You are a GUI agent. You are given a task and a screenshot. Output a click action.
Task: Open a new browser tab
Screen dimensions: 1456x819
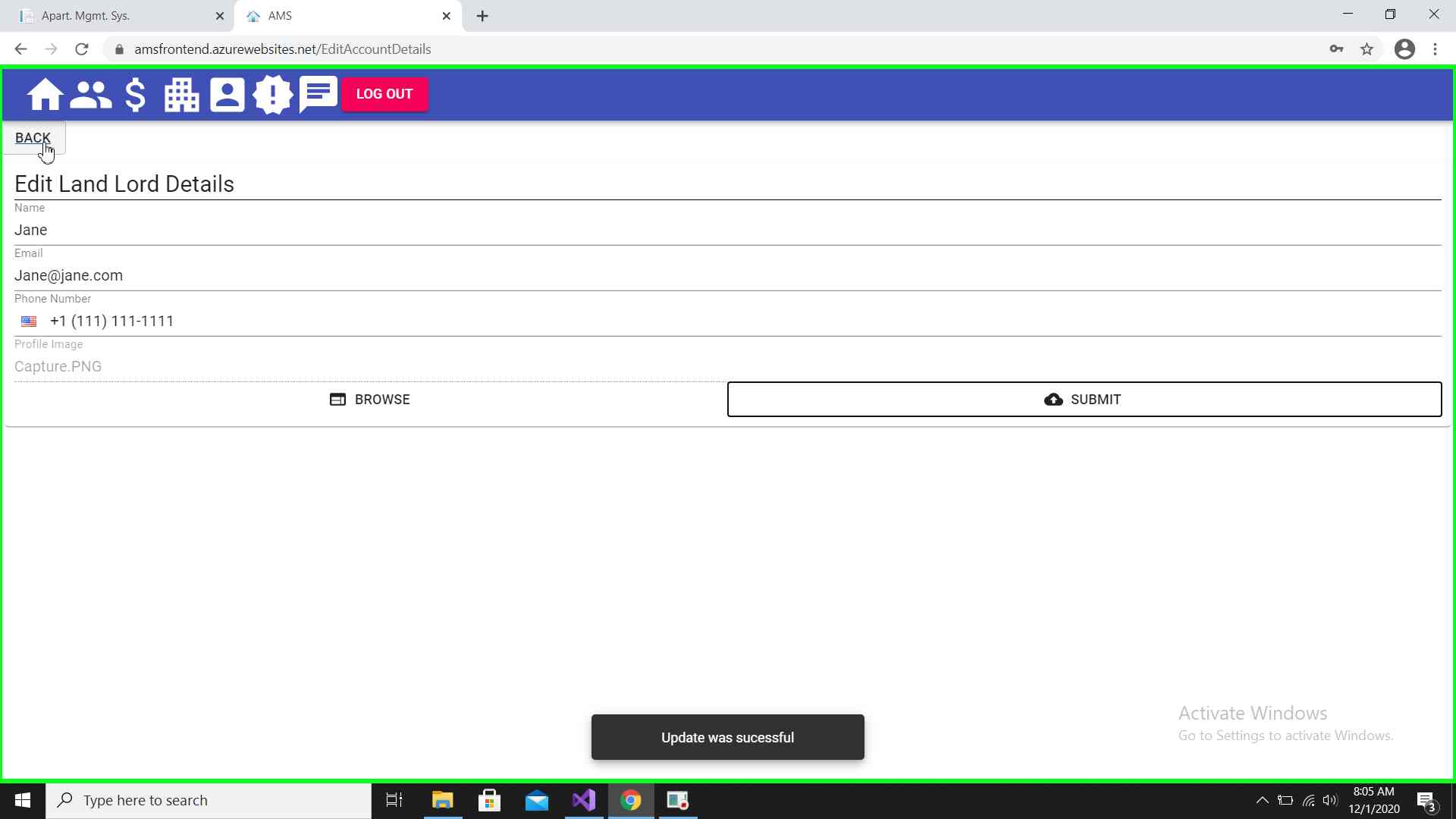[482, 16]
